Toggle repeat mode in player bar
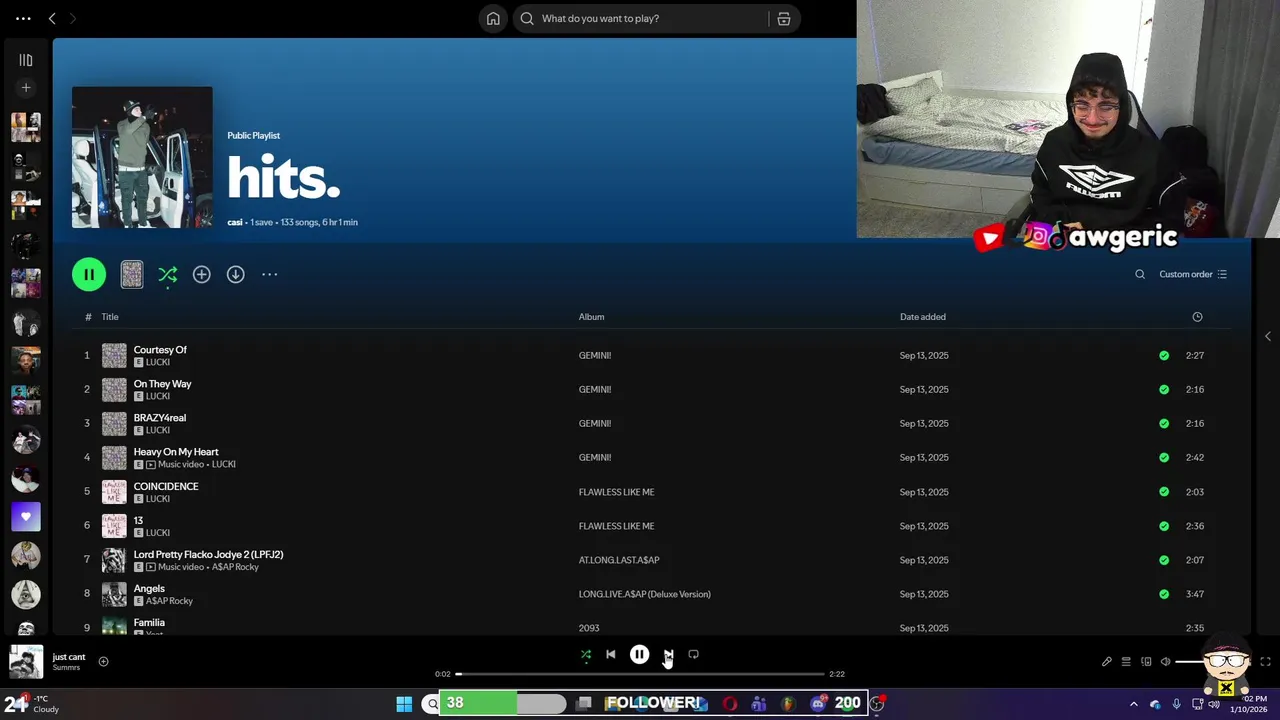The image size is (1280, 720). pos(693,655)
